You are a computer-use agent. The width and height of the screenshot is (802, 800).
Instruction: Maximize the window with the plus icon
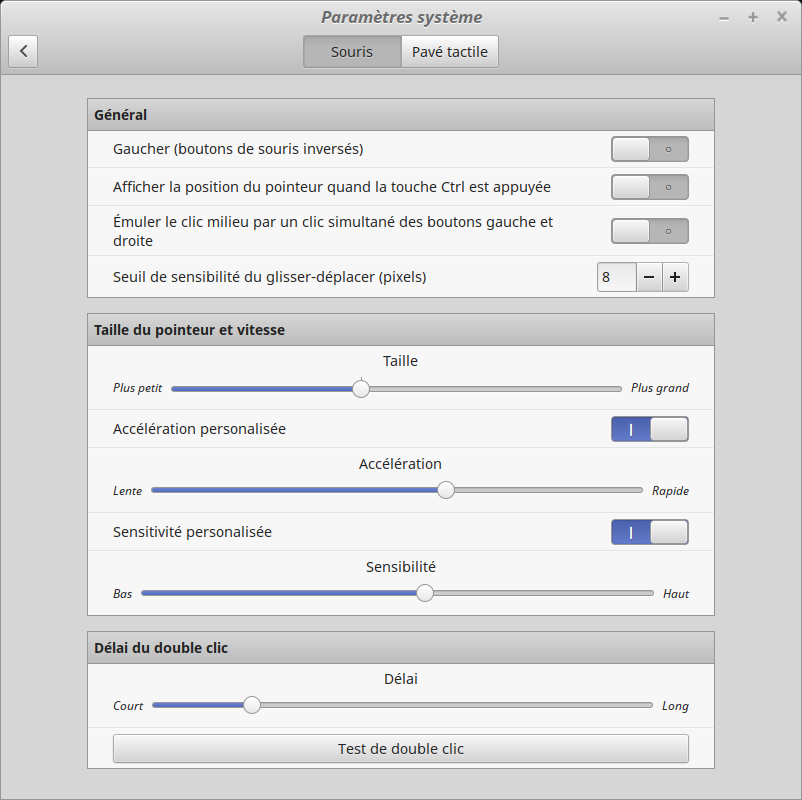pyautogui.click(x=753, y=17)
